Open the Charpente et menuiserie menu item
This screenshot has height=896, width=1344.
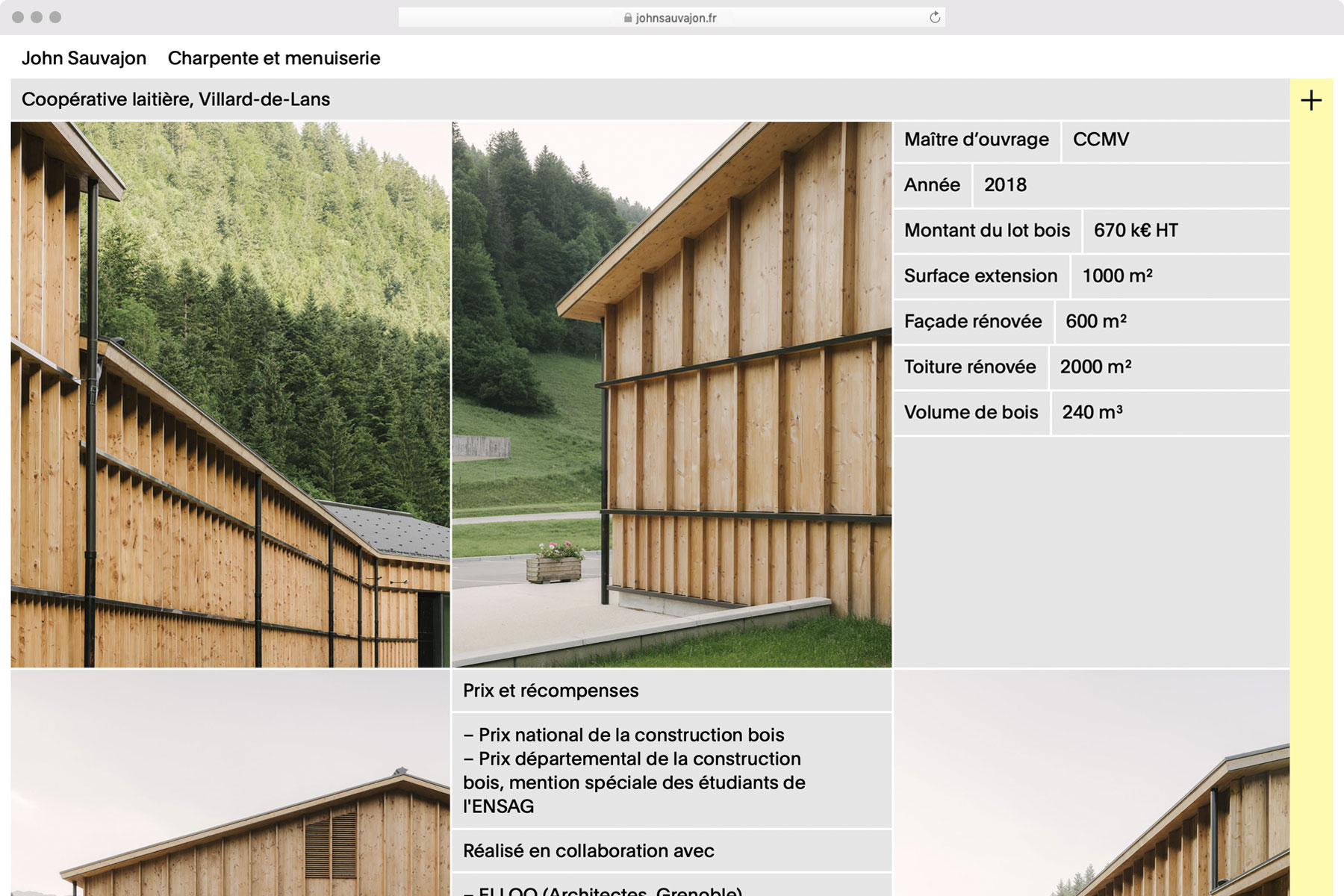tap(273, 58)
